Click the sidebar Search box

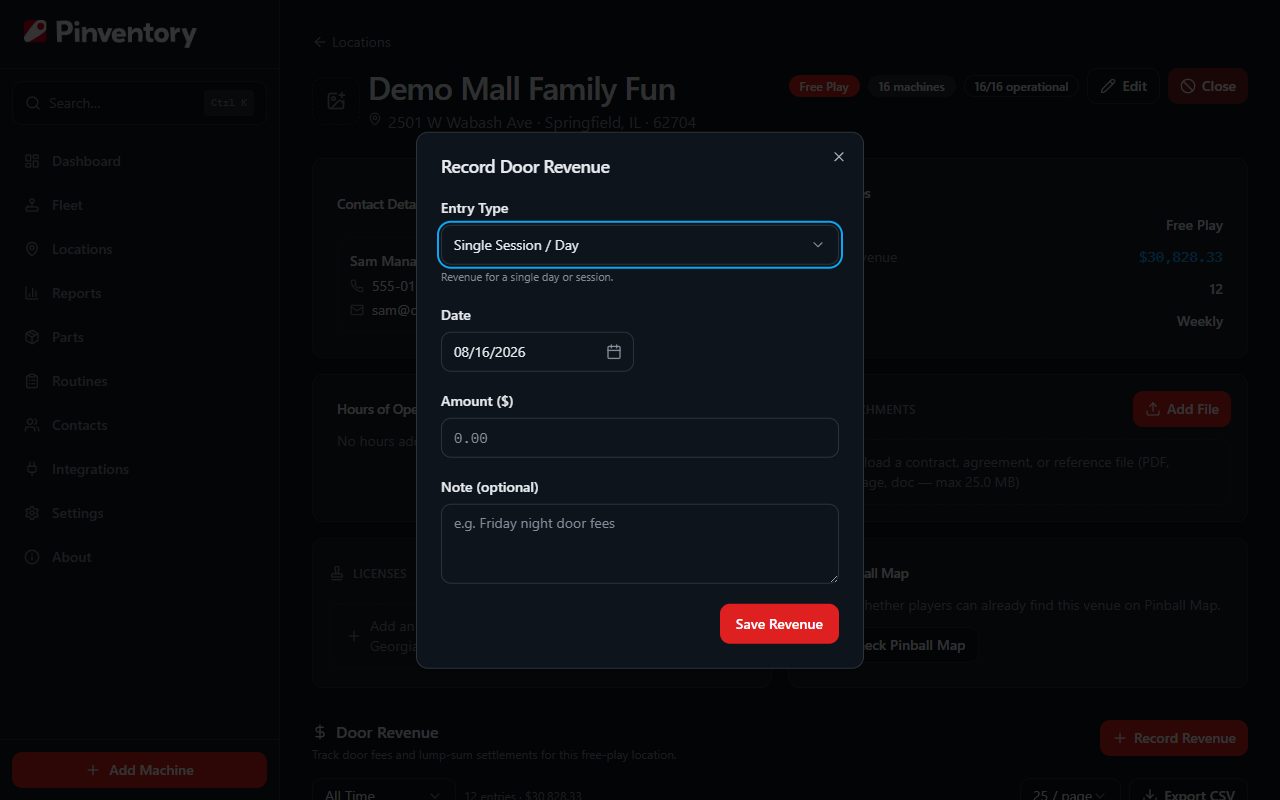(139, 103)
